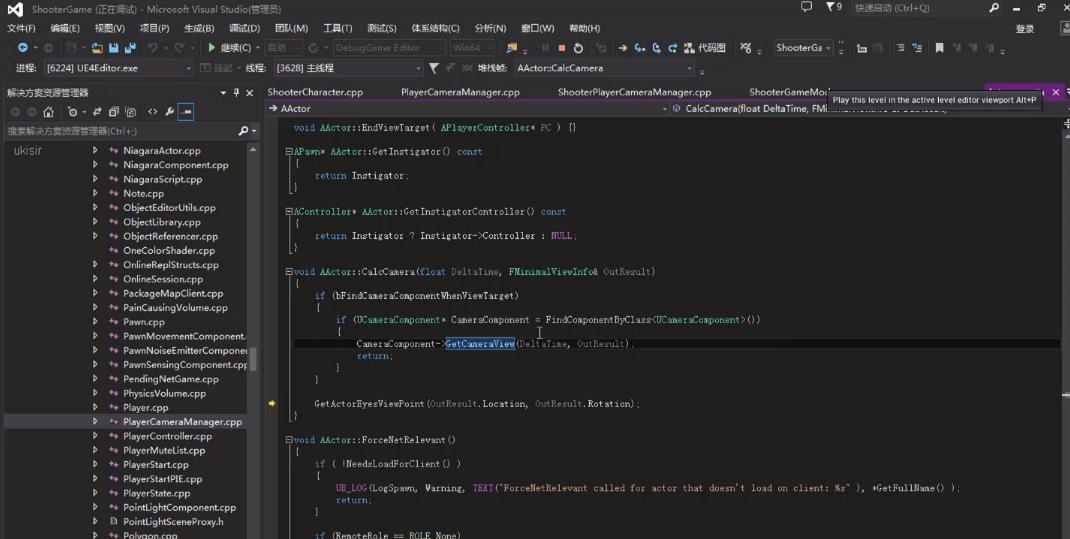Image resolution: width=1070 pixels, height=539 pixels.
Task: Open the 代码图 code map button
Action: click(705, 48)
